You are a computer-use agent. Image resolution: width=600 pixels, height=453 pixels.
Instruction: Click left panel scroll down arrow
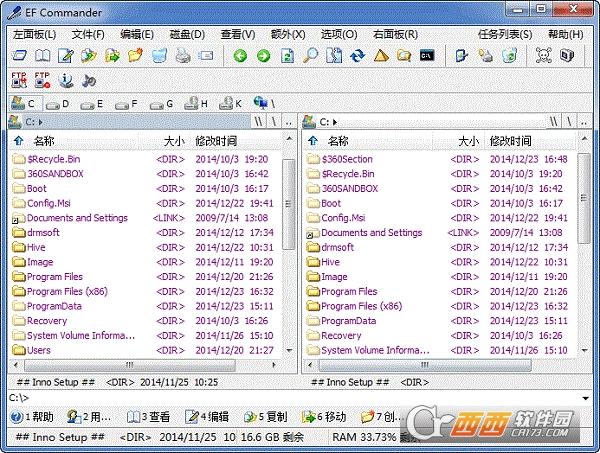289,350
